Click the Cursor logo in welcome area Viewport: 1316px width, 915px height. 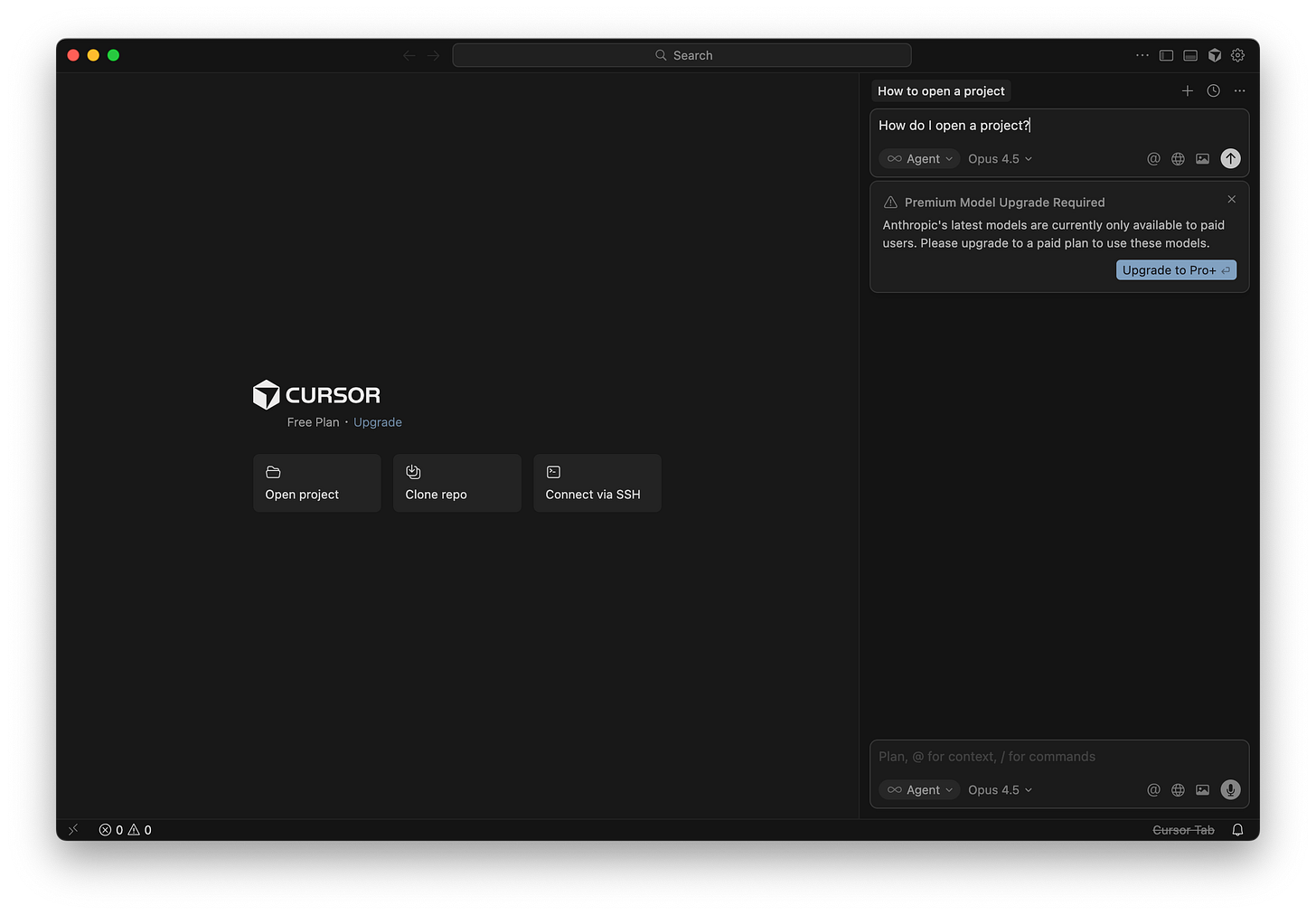coord(316,395)
